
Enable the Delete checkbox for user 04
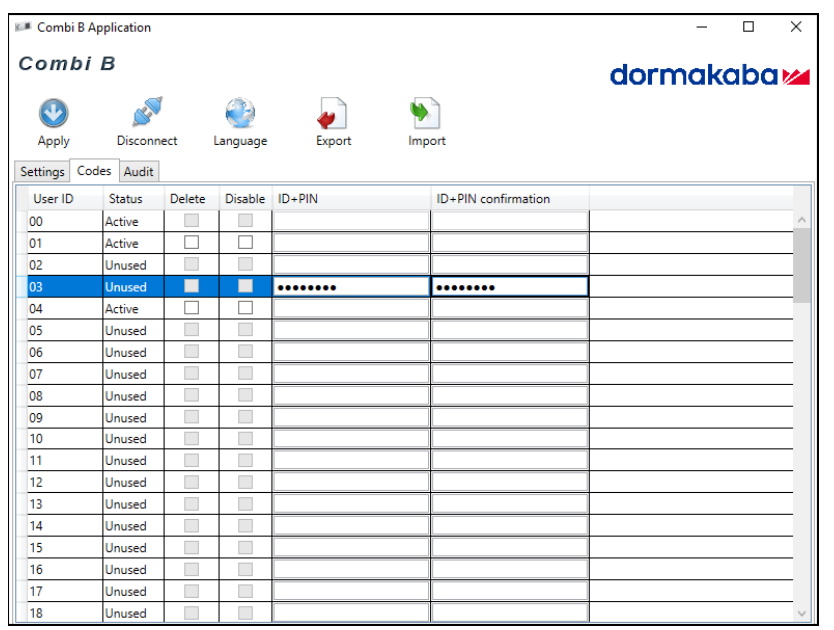pyautogui.click(x=191, y=308)
